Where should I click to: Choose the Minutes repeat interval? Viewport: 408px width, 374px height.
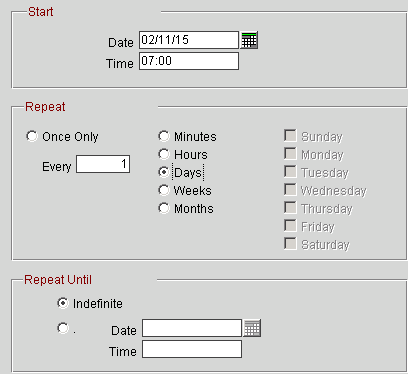tap(164, 136)
